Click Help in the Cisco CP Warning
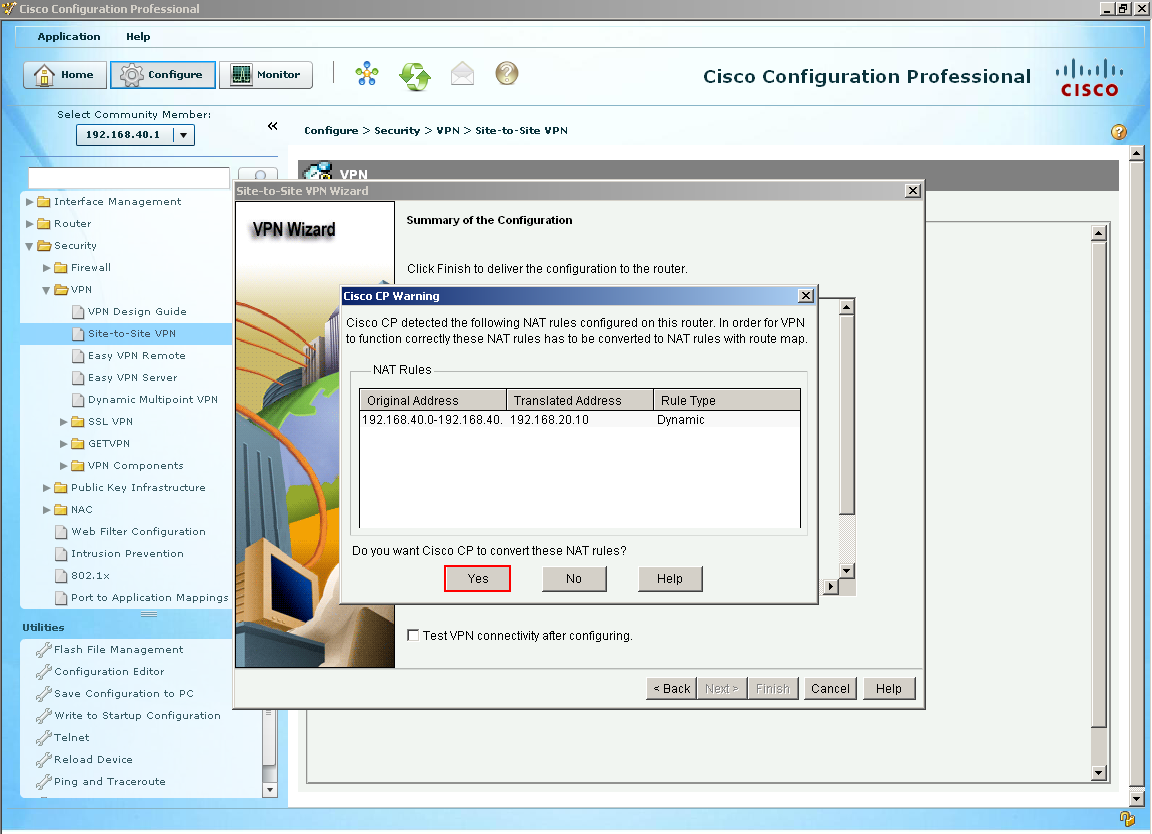The width and height of the screenshot is (1152, 834). coord(670,578)
